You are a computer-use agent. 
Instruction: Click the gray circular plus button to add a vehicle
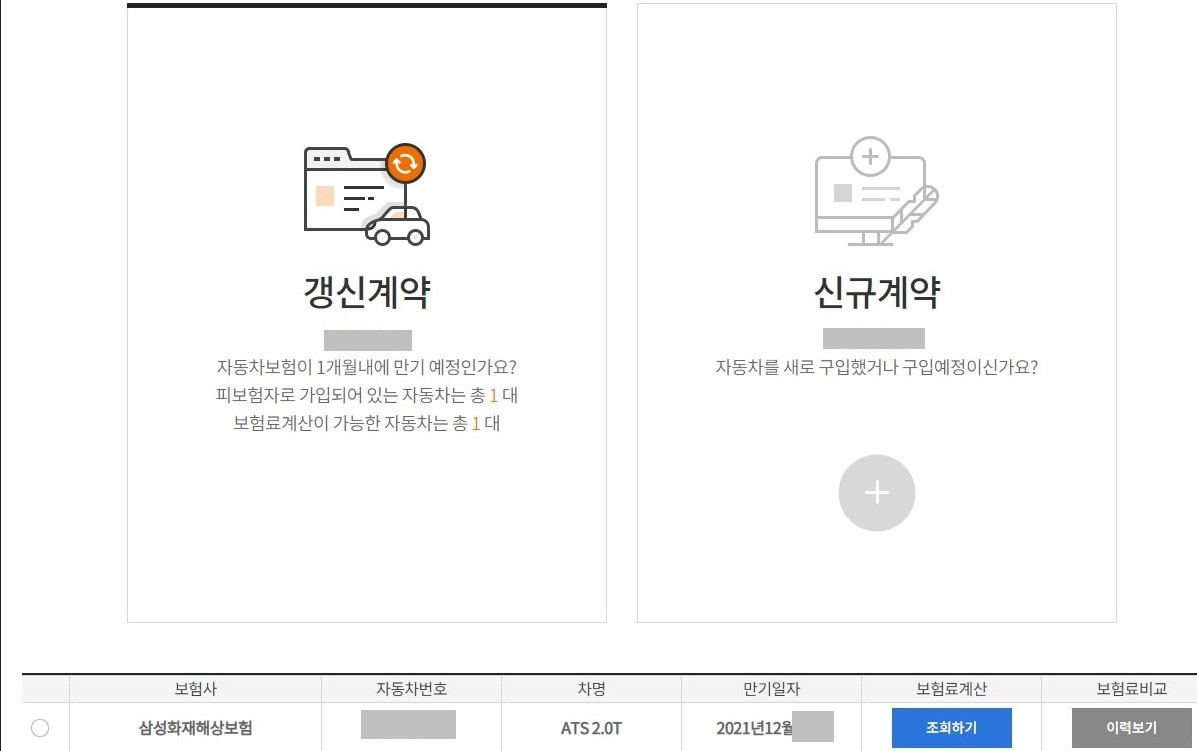[x=877, y=492]
